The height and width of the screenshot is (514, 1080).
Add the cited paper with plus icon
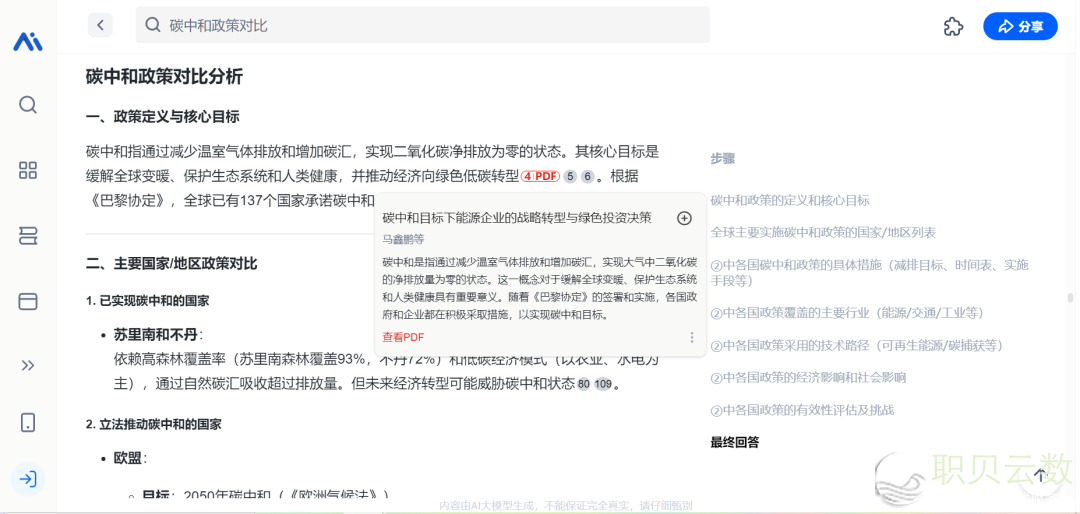coord(684,218)
